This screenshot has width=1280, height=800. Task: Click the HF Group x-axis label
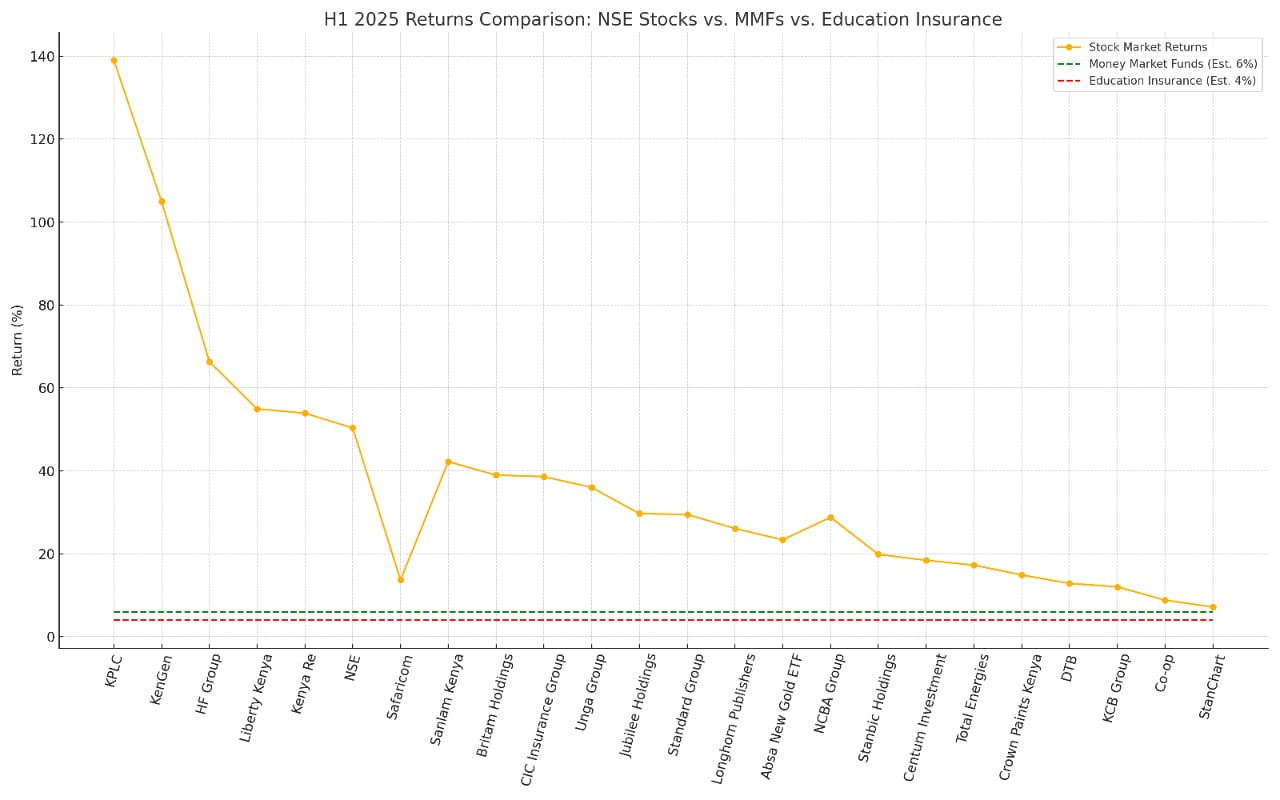tap(206, 683)
